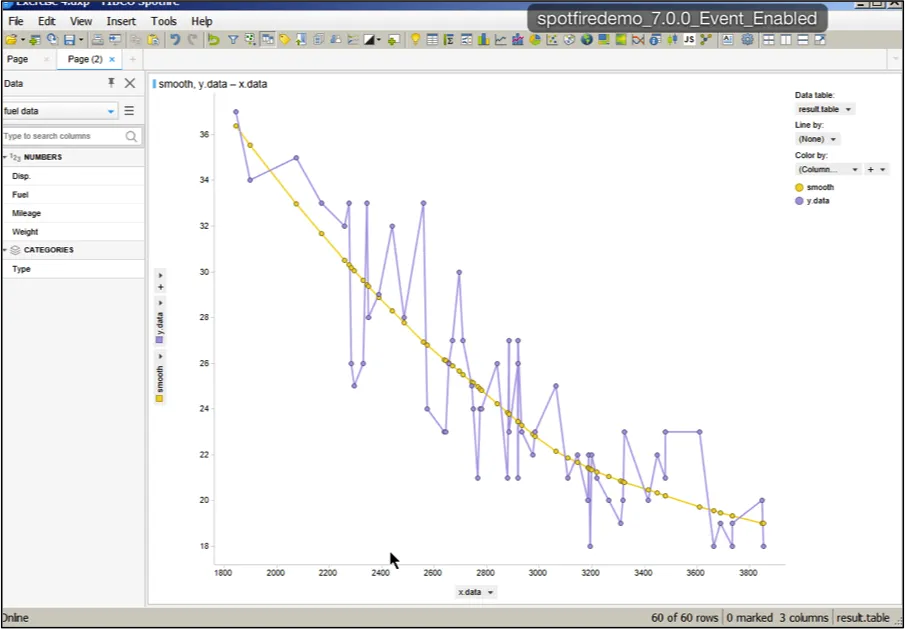Click the Undo arrow toolbar icon
Image resolution: width=905 pixels, height=629 pixels.
(175, 40)
